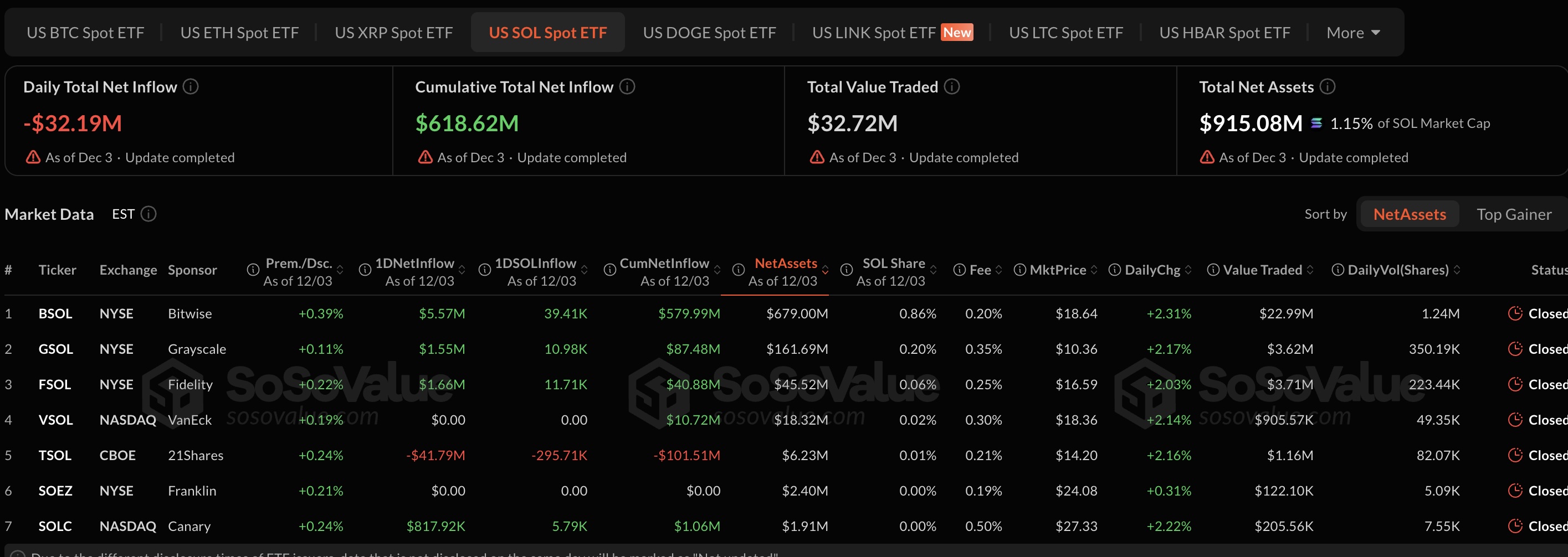Click the info icon before the Fee column
Viewport: 1568px width, 557px height.
(x=959, y=270)
